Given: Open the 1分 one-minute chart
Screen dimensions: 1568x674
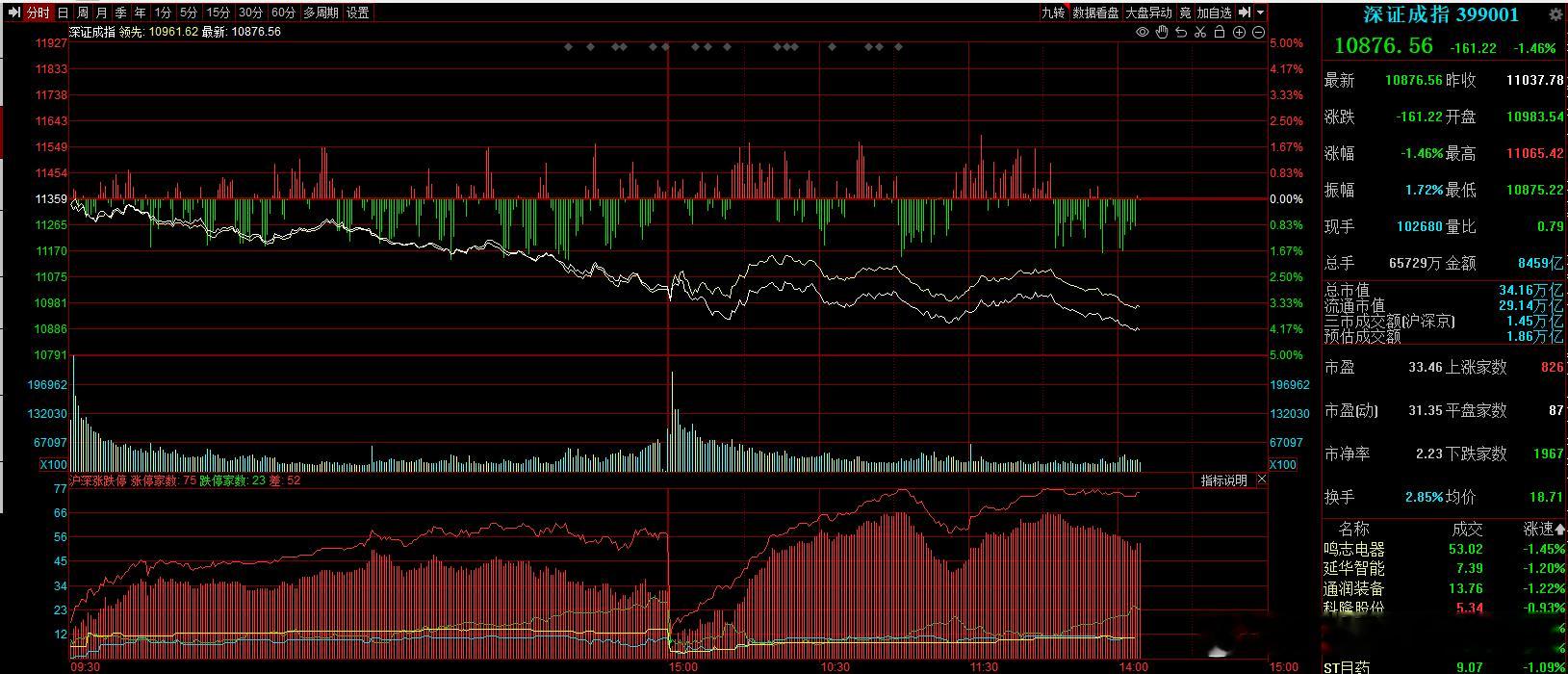Looking at the screenshot, I should (x=163, y=13).
